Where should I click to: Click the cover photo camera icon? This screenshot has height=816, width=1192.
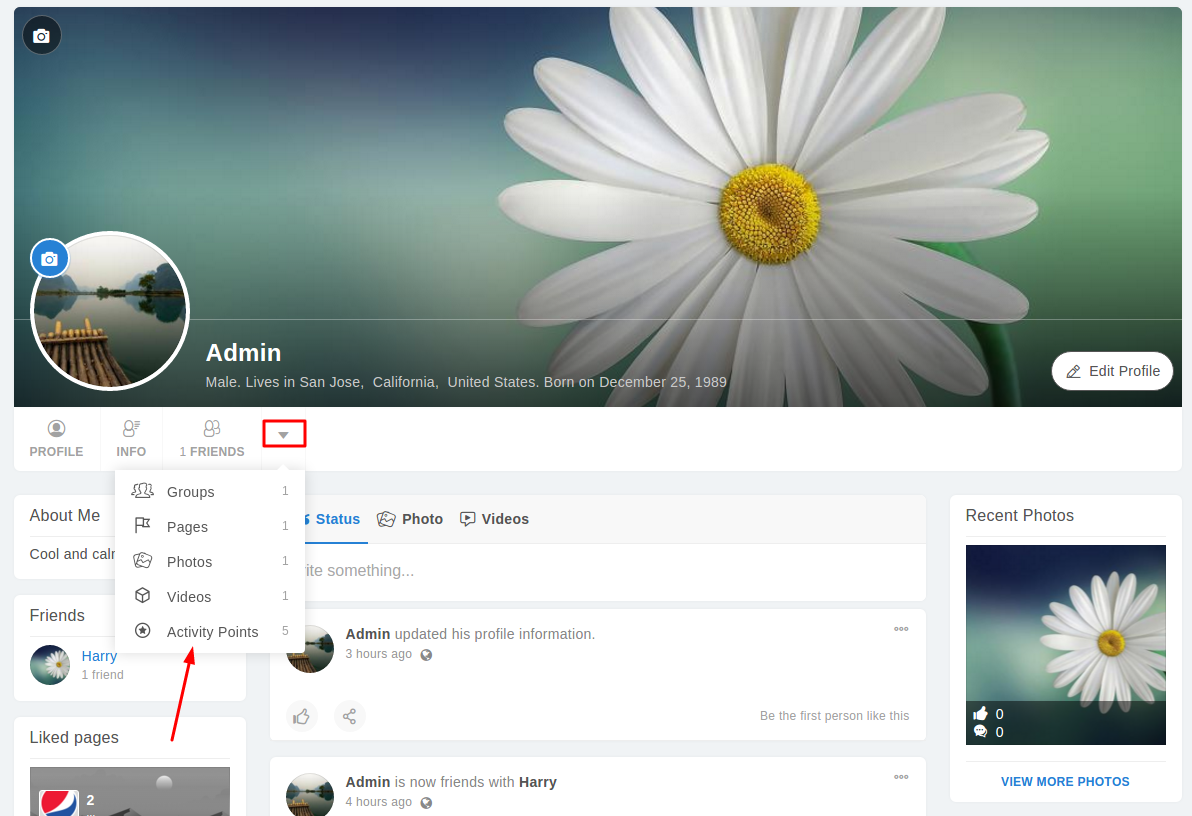click(x=41, y=36)
